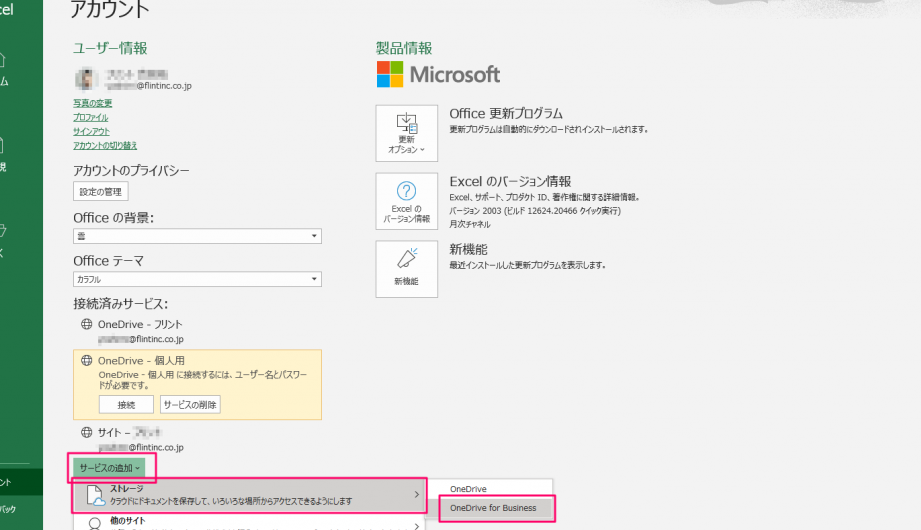Open the 更新オプション update options button
The width and height of the screenshot is (921, 530).
(406, 133)
